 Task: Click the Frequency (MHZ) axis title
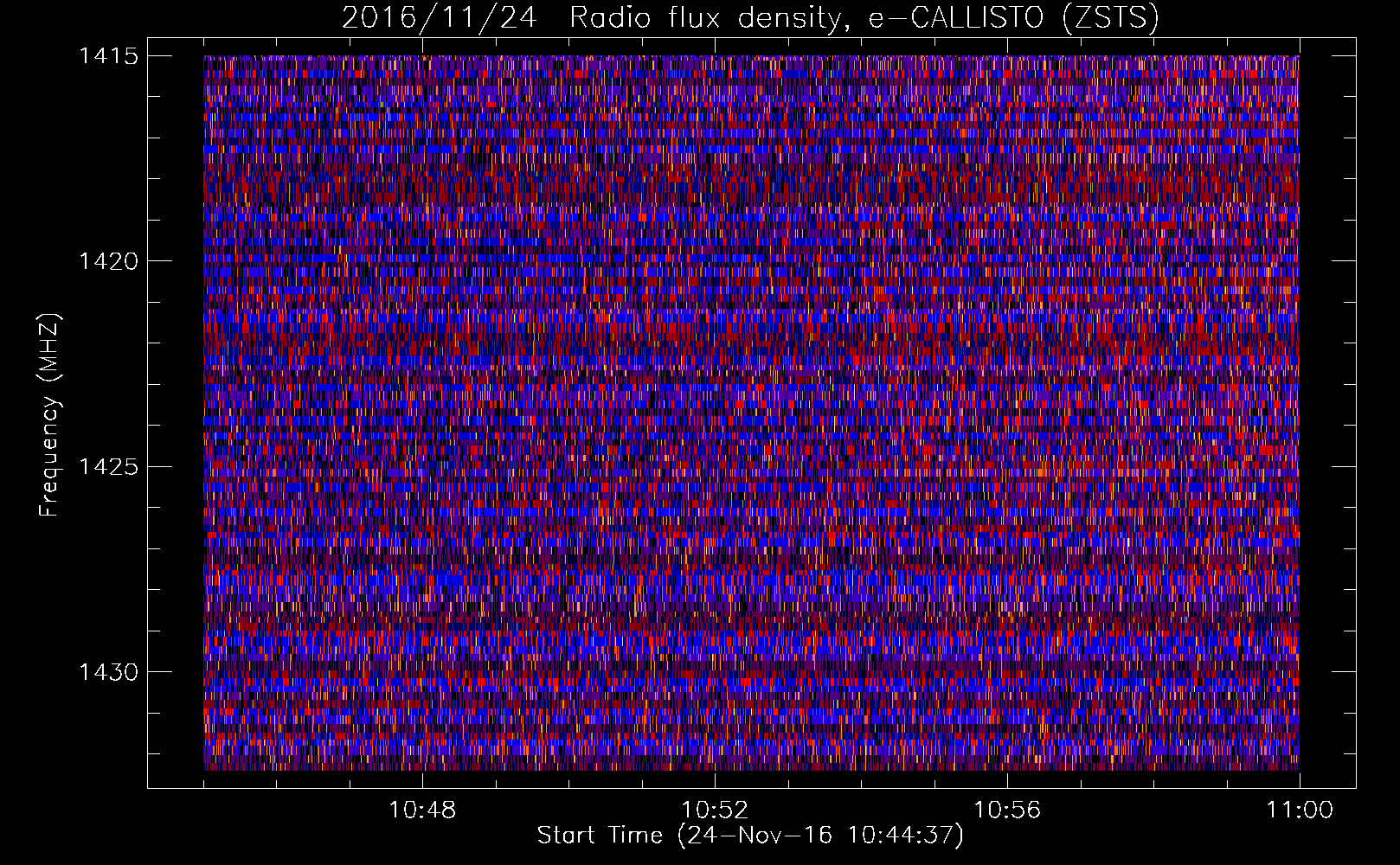50,414
